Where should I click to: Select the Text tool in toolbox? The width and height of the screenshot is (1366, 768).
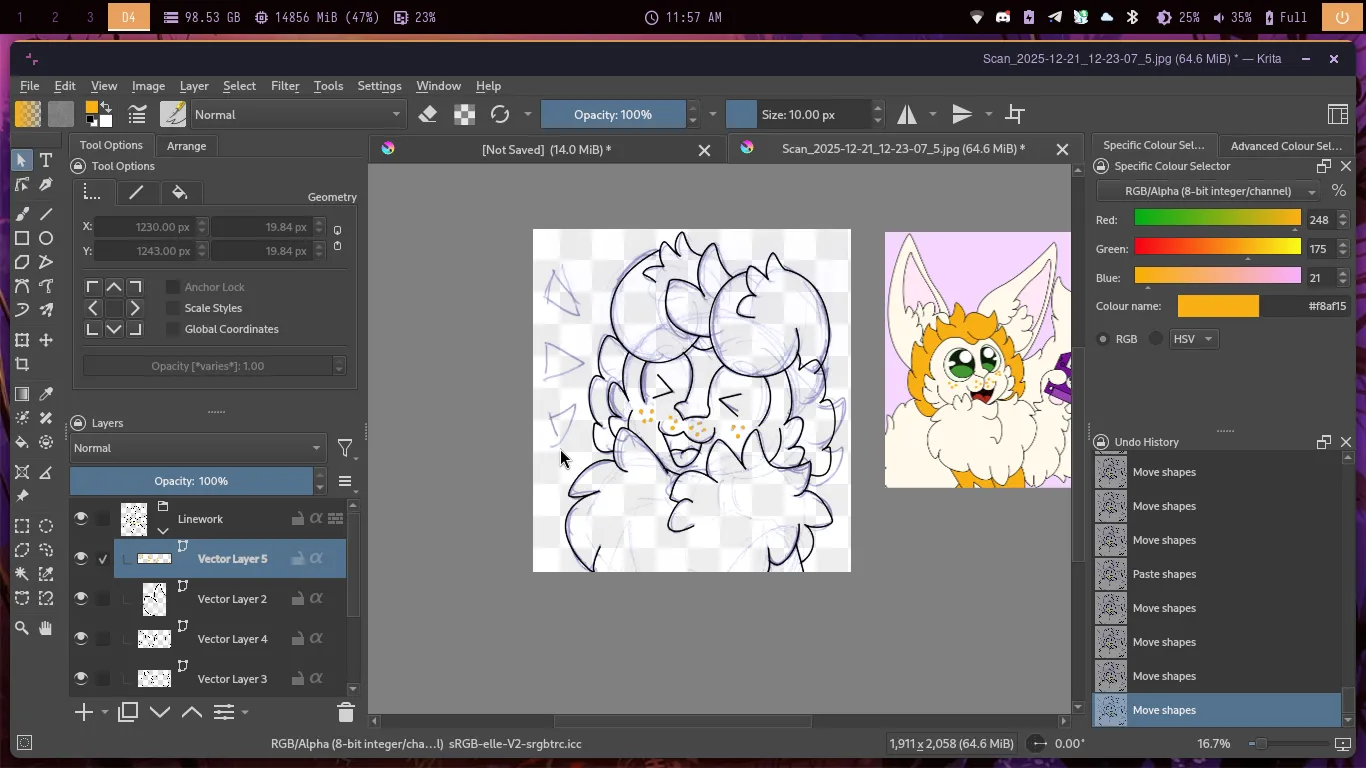[46, 160]
